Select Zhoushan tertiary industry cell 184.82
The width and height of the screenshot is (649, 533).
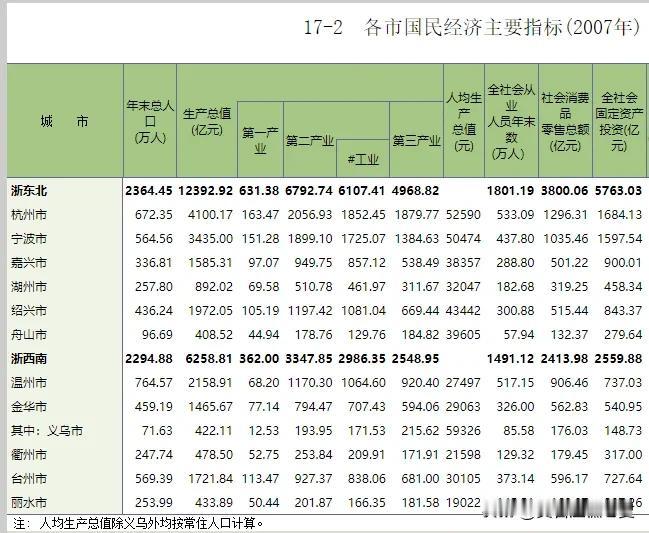[x=420, y=334]
